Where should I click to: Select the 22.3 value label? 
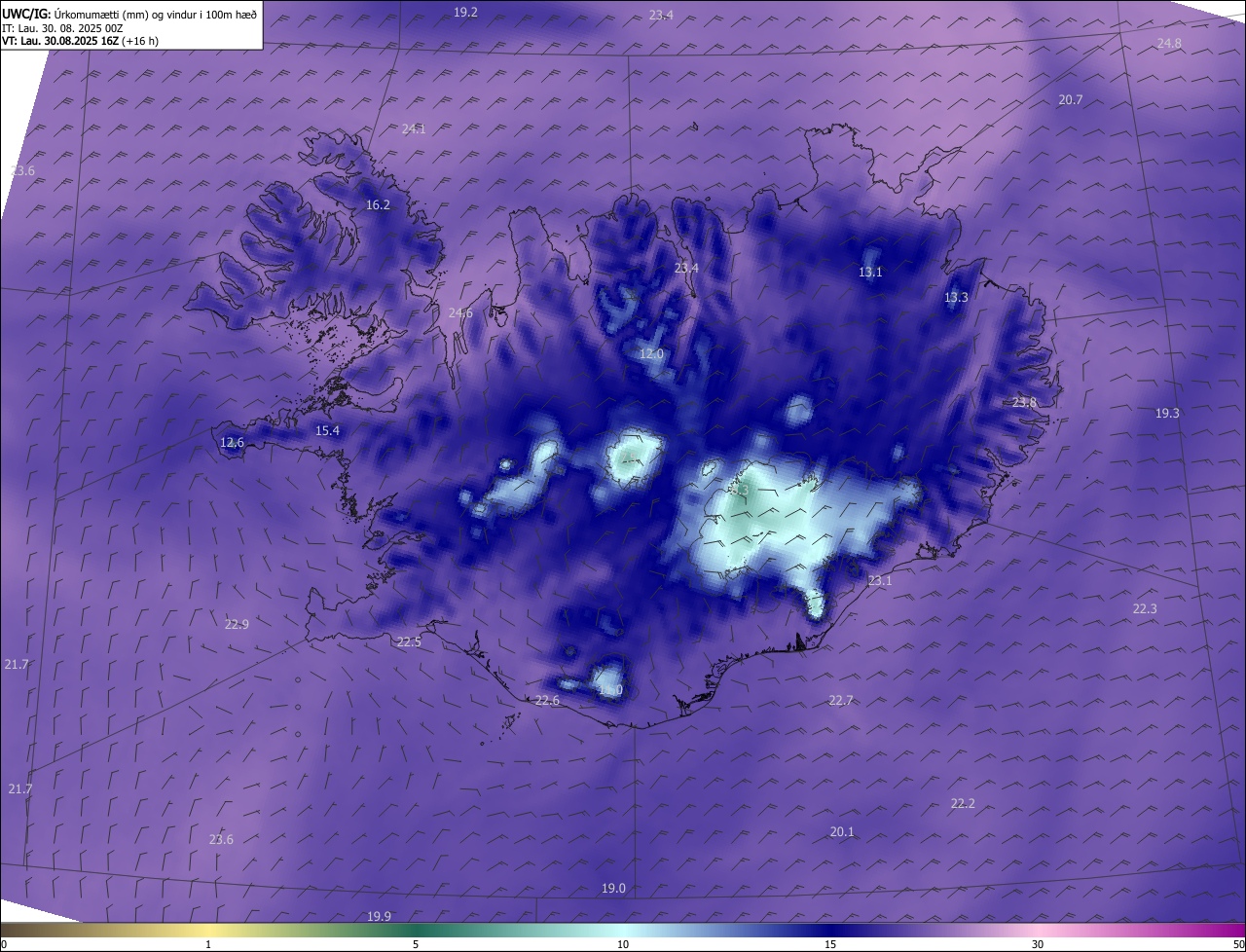click(x=1145, y=608)
